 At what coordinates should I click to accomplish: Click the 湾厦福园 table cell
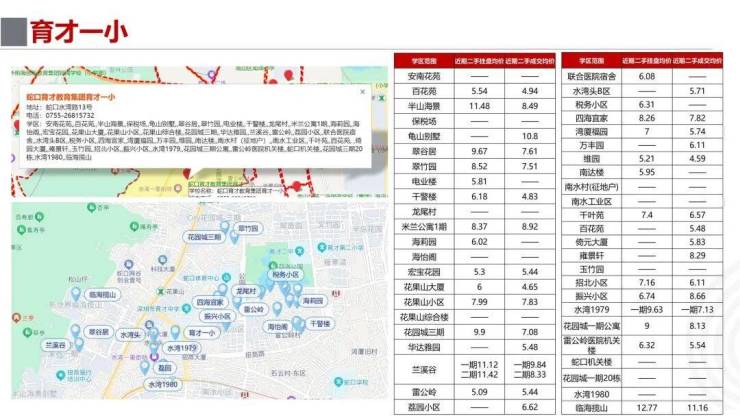point(591,132)
